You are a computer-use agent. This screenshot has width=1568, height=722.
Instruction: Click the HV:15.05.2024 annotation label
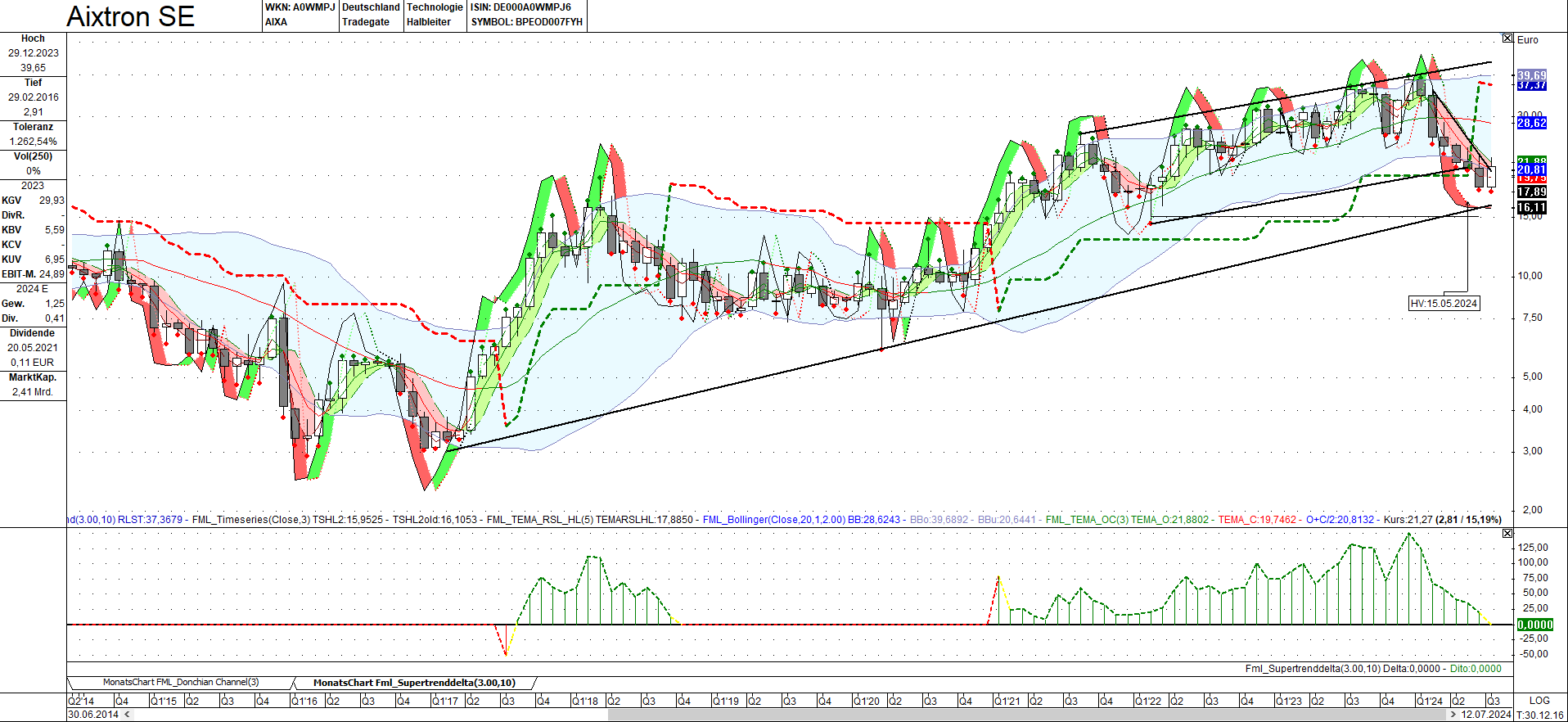point(1444,304)
